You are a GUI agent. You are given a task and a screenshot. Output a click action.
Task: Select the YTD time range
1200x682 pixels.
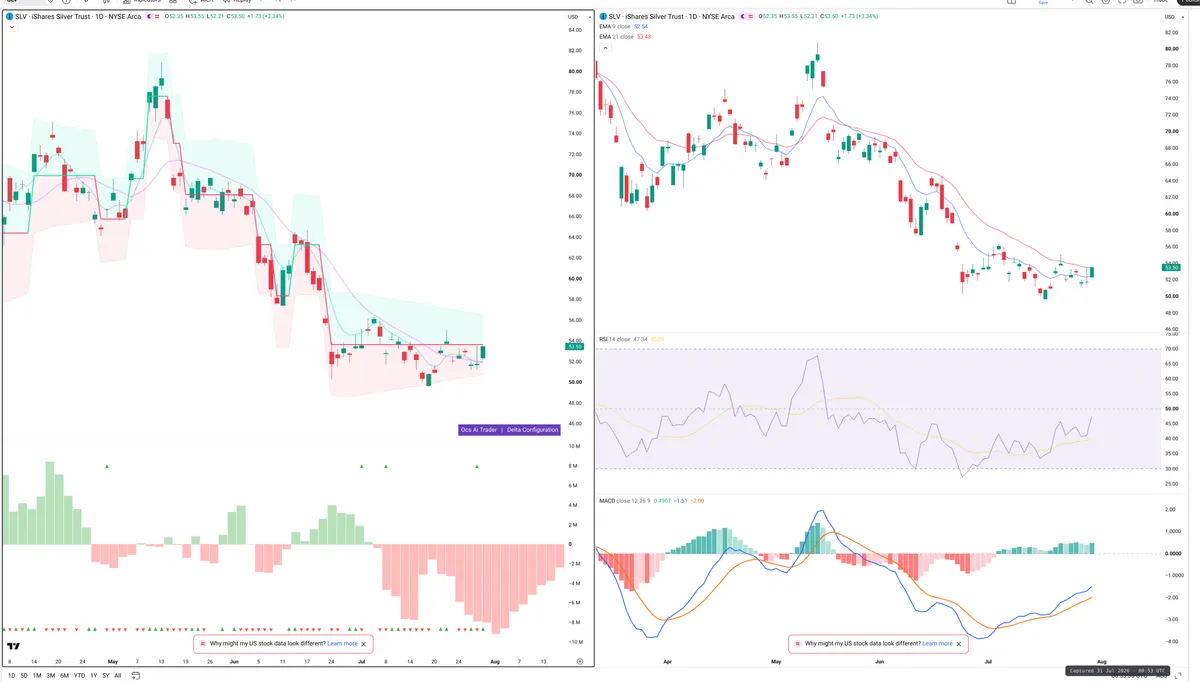(x=79, y=676)
